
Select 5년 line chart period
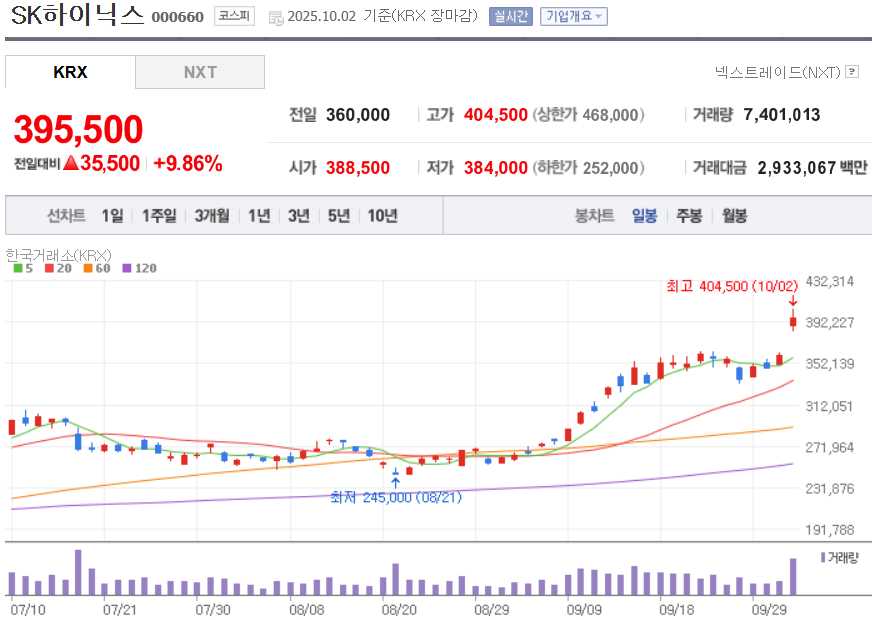[x=339, y=215]
